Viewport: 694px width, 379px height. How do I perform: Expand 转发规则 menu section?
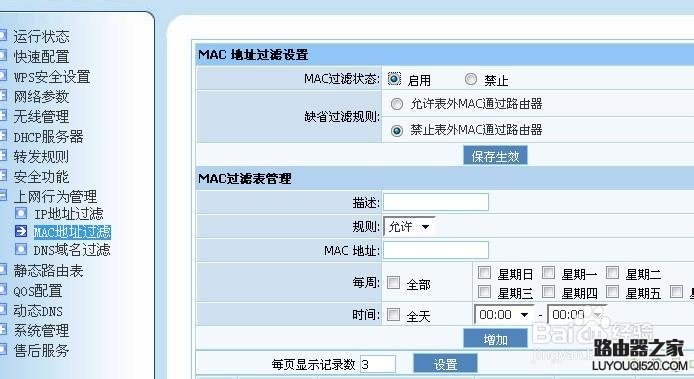pos(41,157)
